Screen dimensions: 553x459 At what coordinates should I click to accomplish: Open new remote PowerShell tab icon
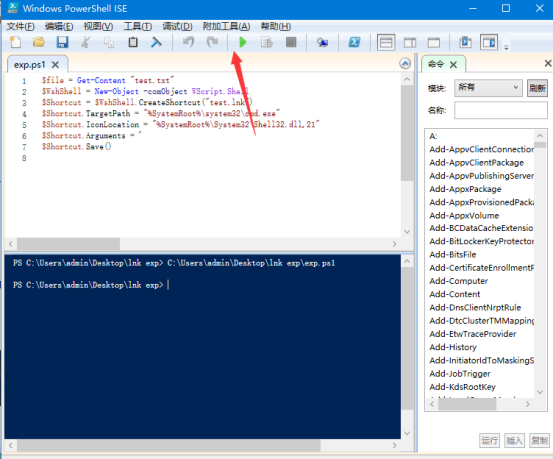322,42
